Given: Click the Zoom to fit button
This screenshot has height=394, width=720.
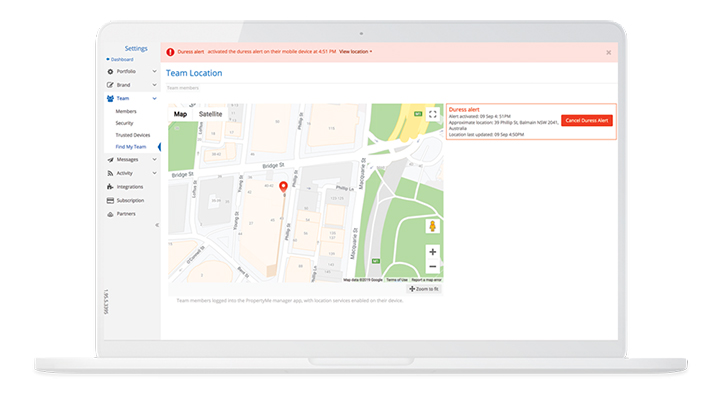Looking at the screenshot, I should pyautogui.click(x=424, y=289).
